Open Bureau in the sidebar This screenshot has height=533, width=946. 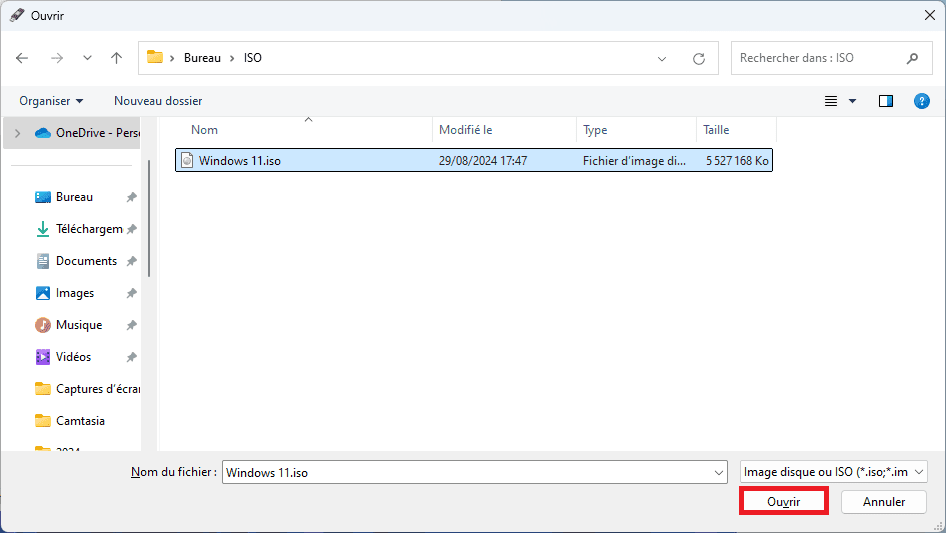pos(74,197)
